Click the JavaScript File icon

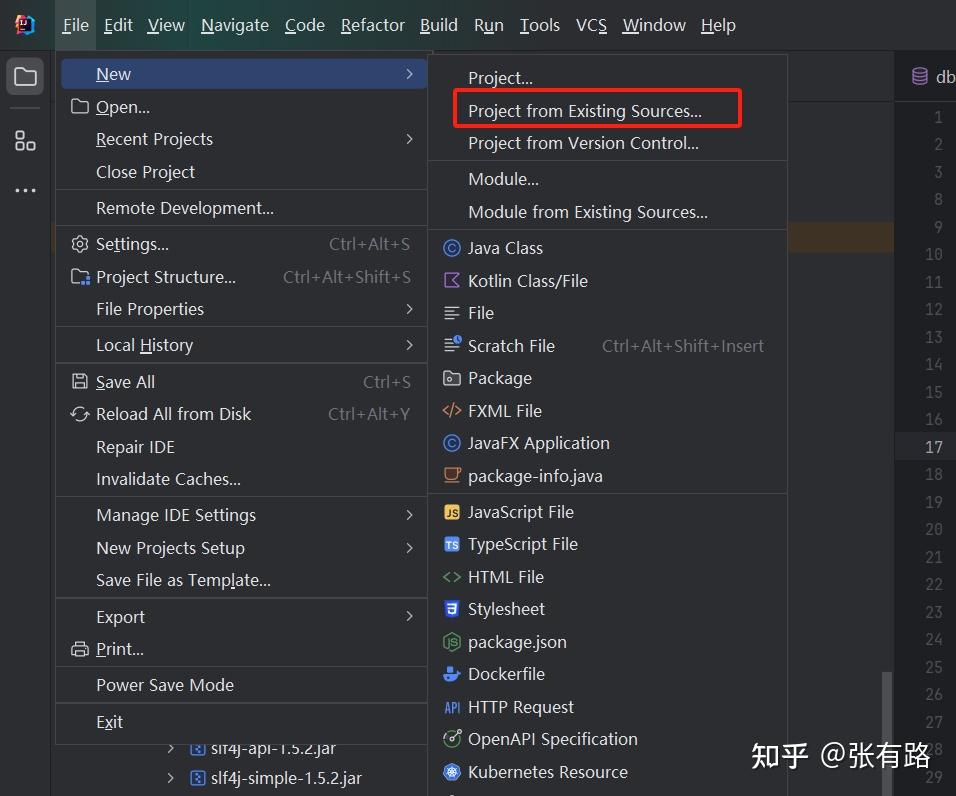pos(450,511)
